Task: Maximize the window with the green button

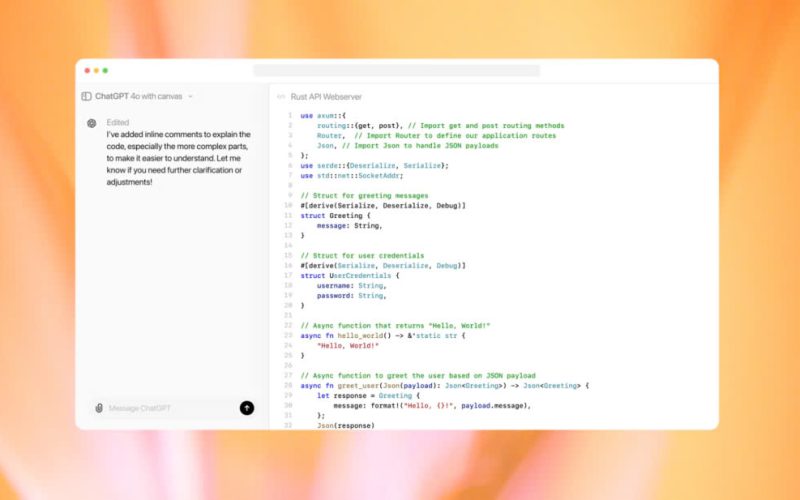Action: click(x=105, y=71)
